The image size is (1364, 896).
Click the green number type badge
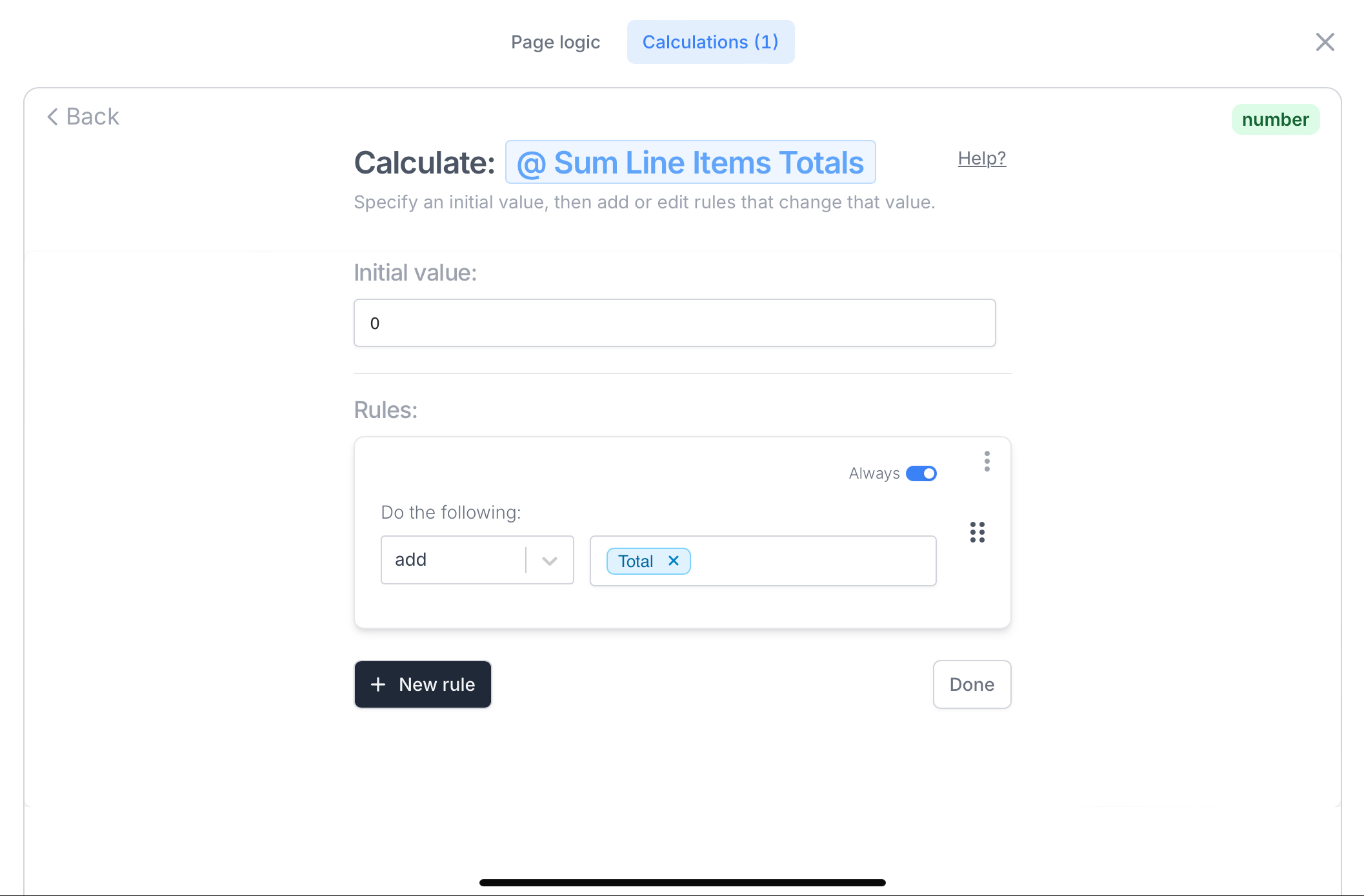point(1275,119)
